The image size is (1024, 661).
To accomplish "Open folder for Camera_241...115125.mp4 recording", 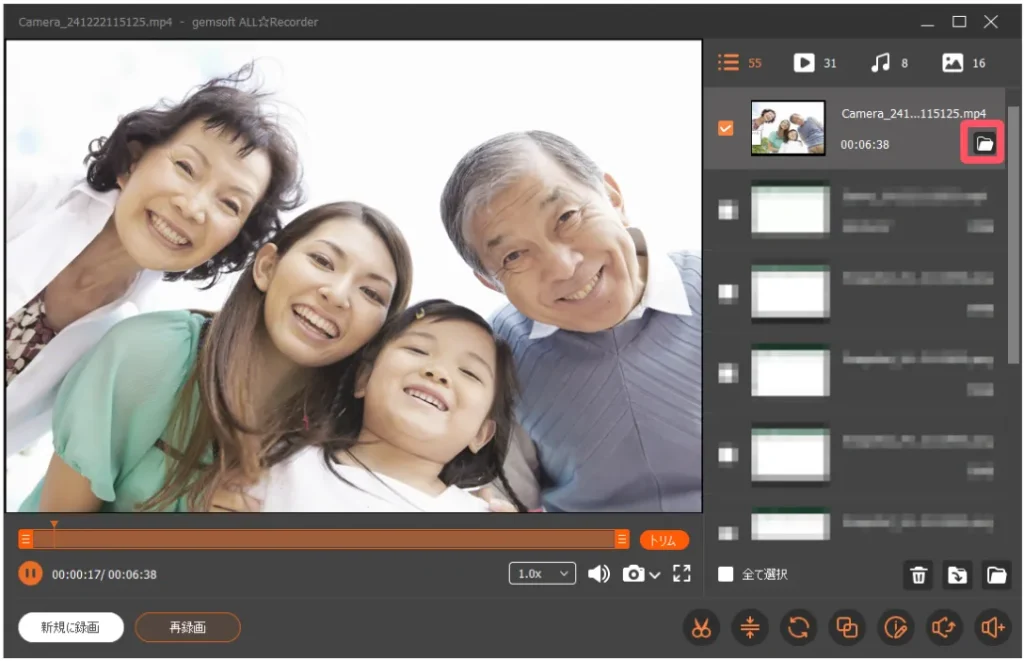I will pyautogui.click(x=984, y=144).
